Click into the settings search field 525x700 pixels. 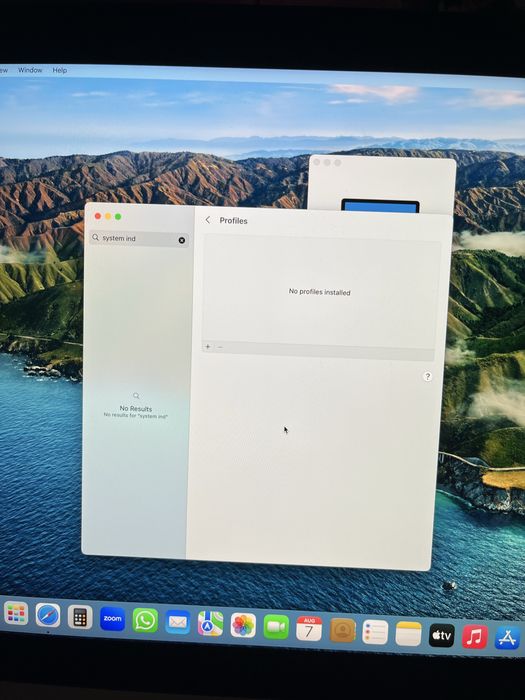click(x=139, y=239)
